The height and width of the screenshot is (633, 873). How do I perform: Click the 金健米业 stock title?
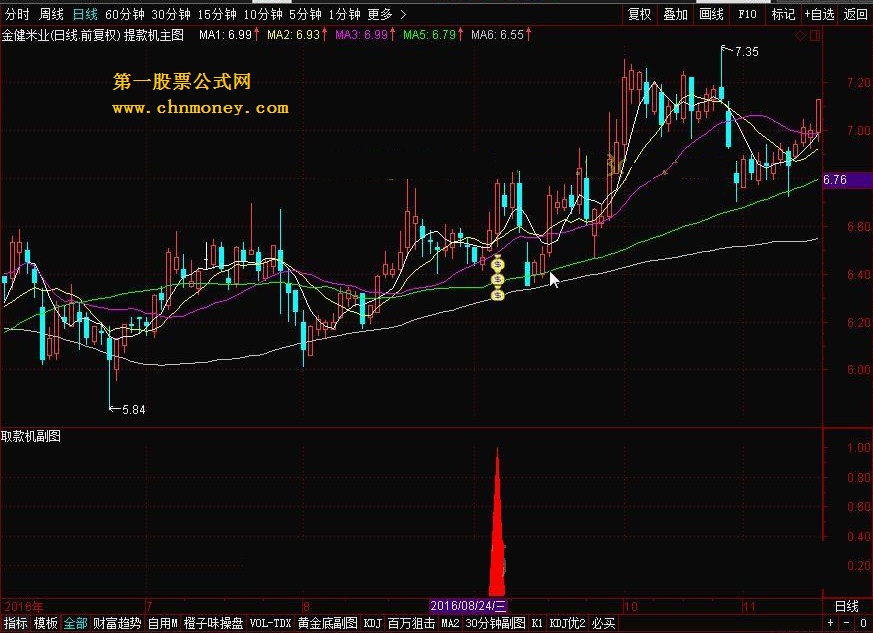pyautogui.click(x=24, y=35)
